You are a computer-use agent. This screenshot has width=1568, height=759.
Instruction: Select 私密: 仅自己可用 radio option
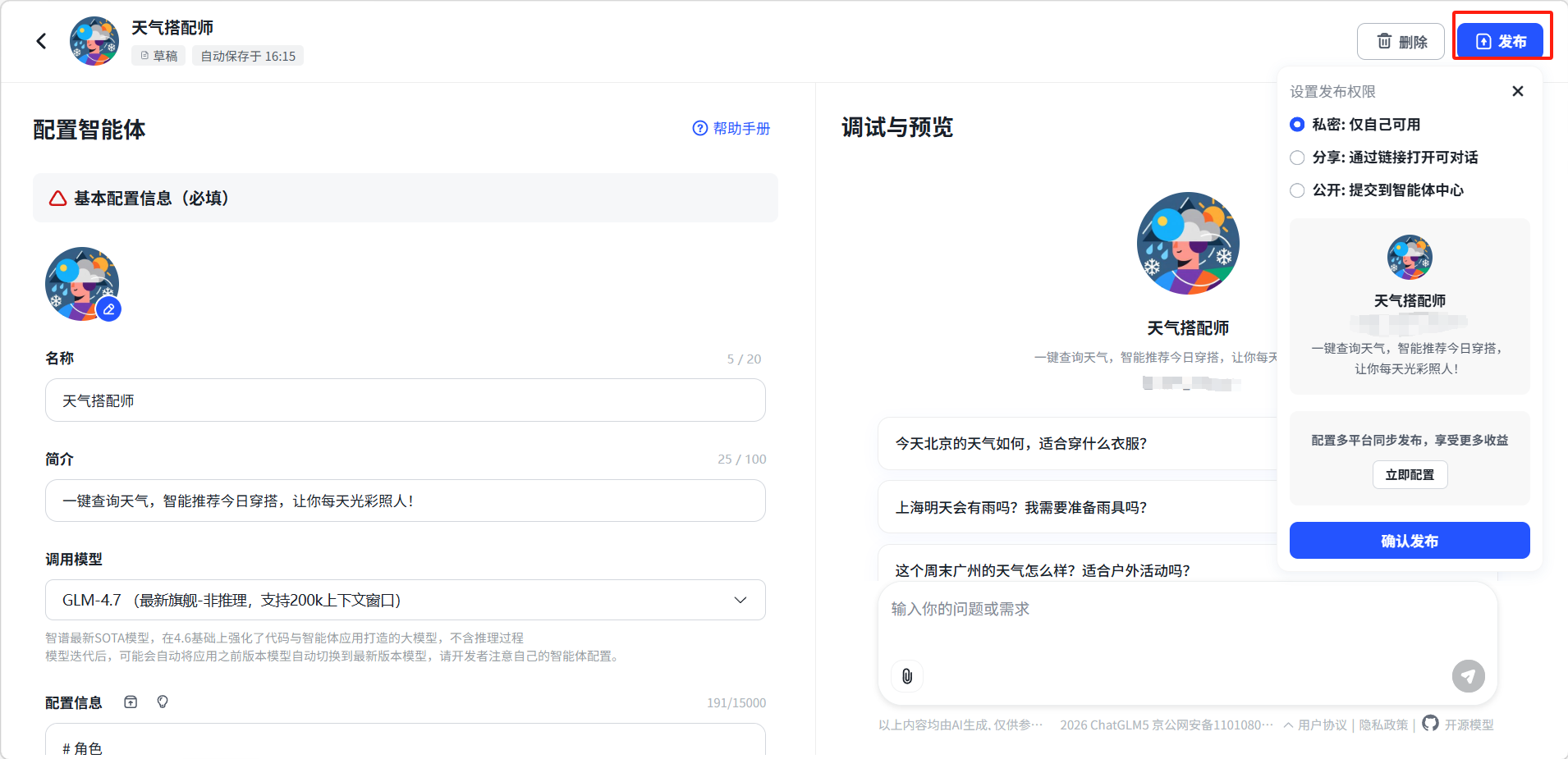tap(1297, 125)
